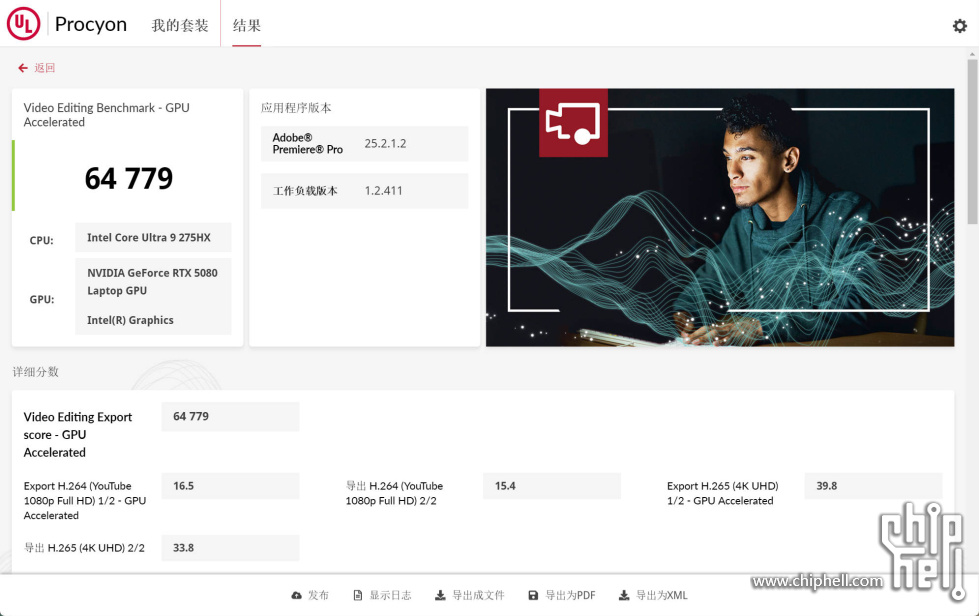Viewport: 979px width, 616px height.
Task: Click the 详细分数 section heading
Action: (x=36, y=372)
